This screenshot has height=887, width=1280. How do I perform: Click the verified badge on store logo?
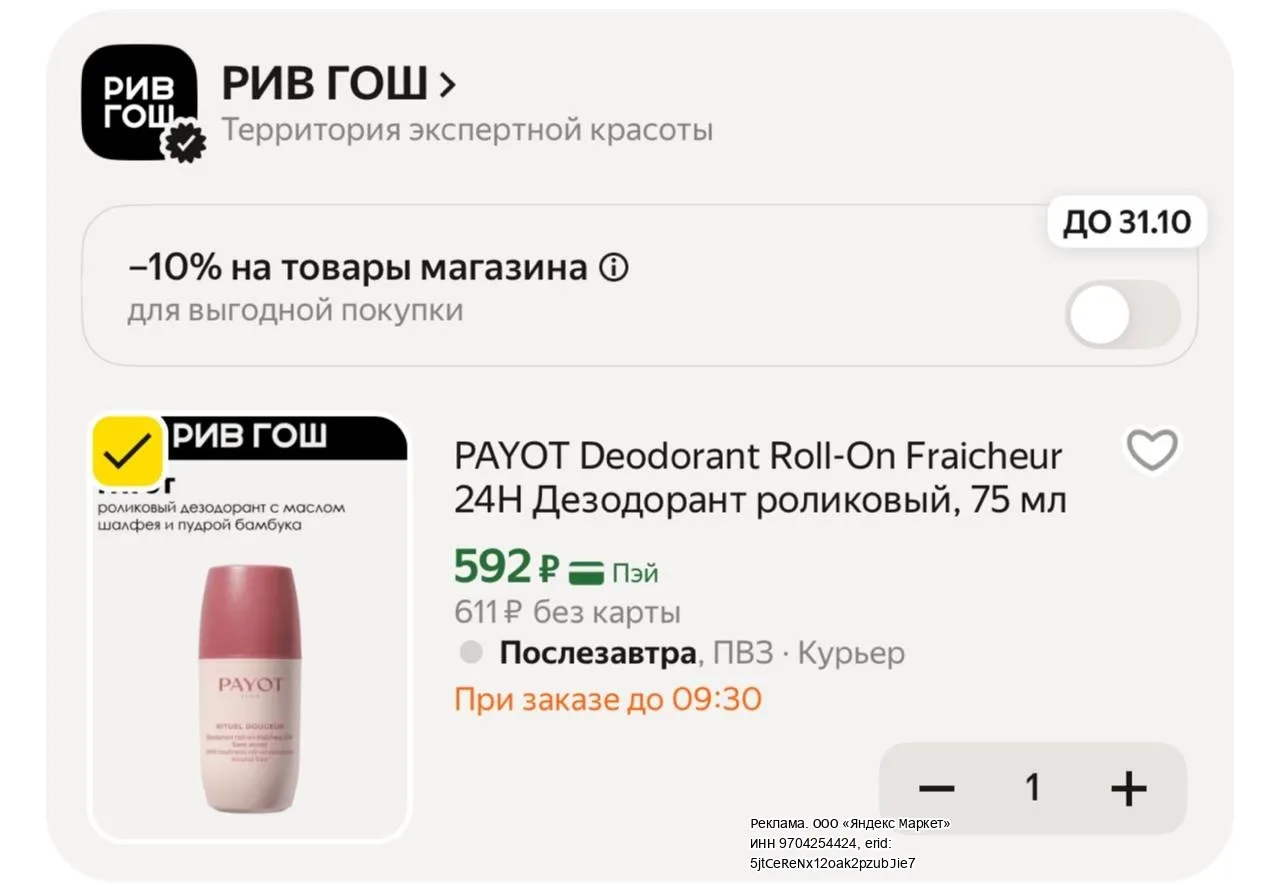184,143
